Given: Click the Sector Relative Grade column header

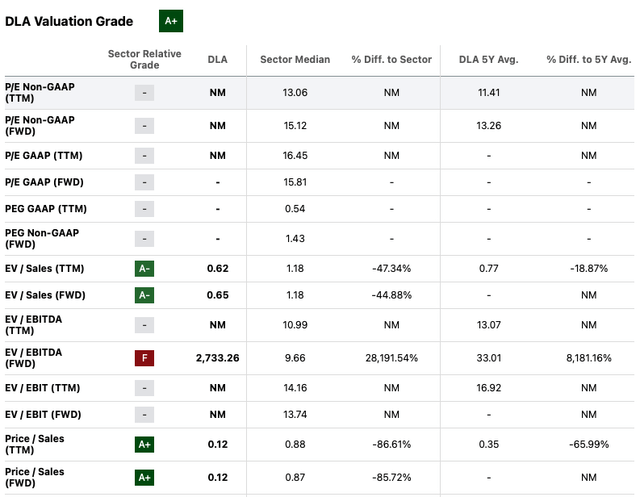Looking at the screenshot, I should [x=144, y=59].
